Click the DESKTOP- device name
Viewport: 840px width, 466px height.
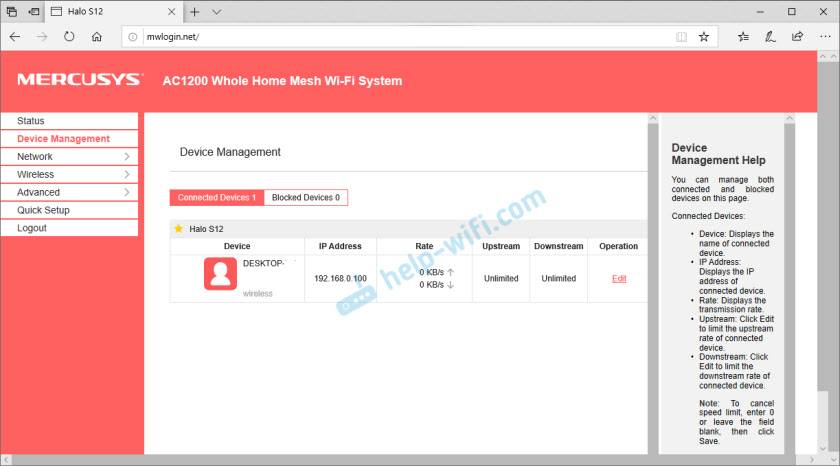(264, 264)
